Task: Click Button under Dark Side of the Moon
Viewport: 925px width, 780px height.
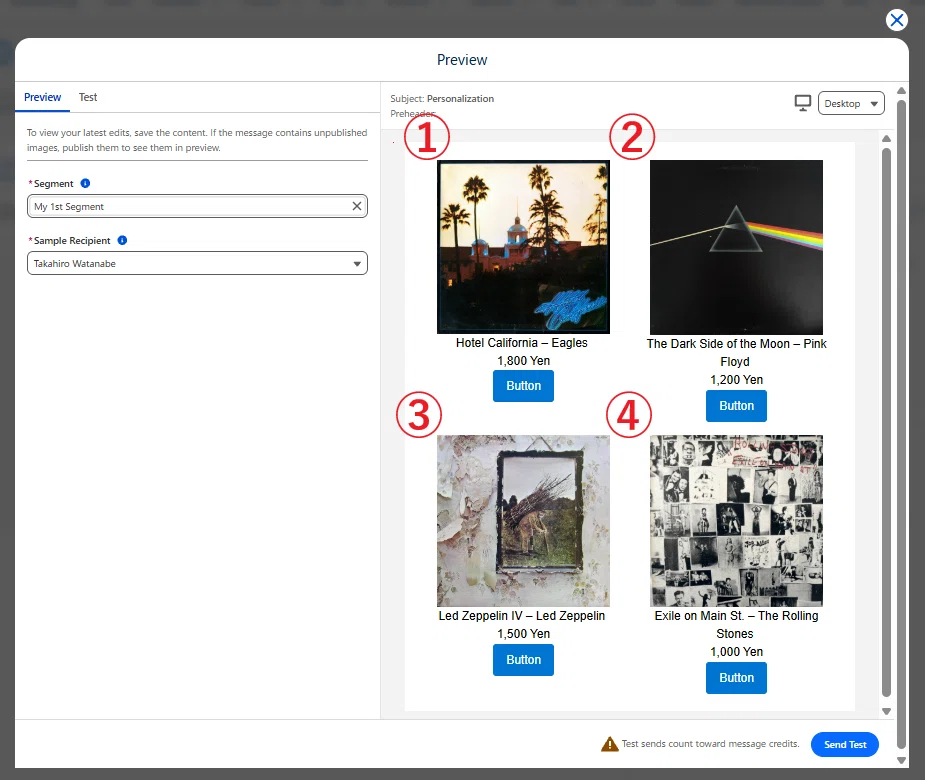Action: coord(736,406)
